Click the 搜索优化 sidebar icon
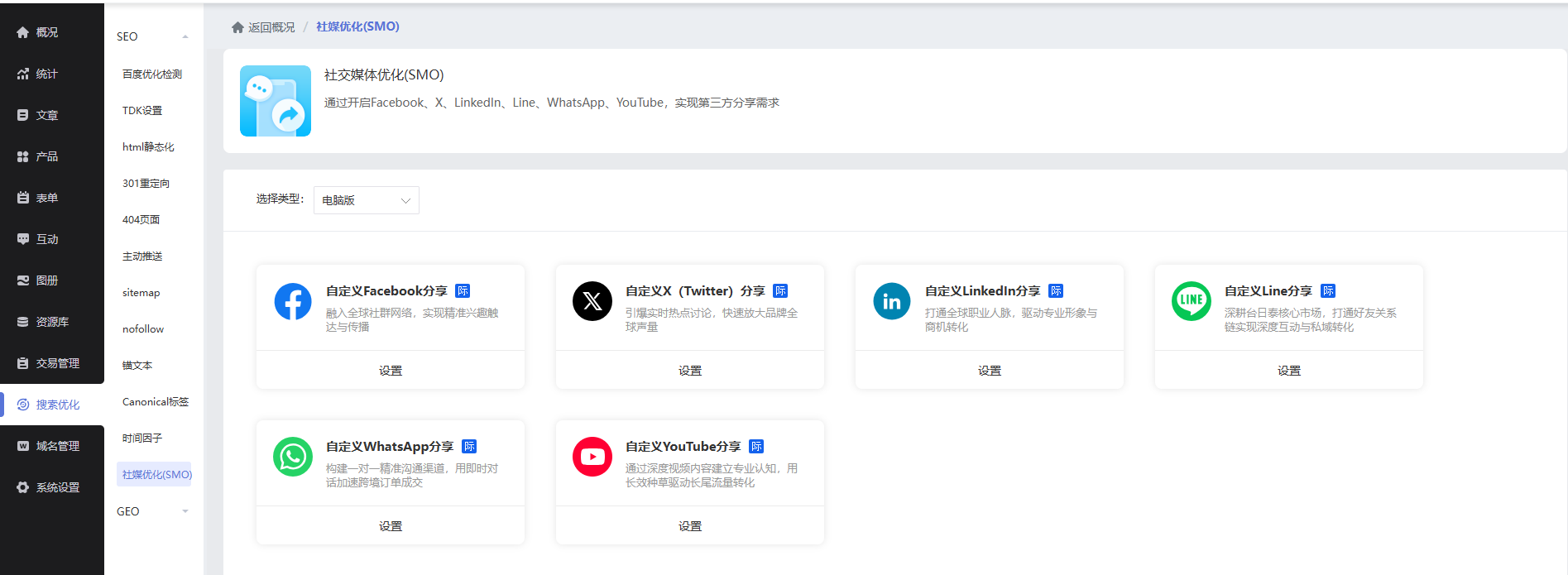 point(23,405)
